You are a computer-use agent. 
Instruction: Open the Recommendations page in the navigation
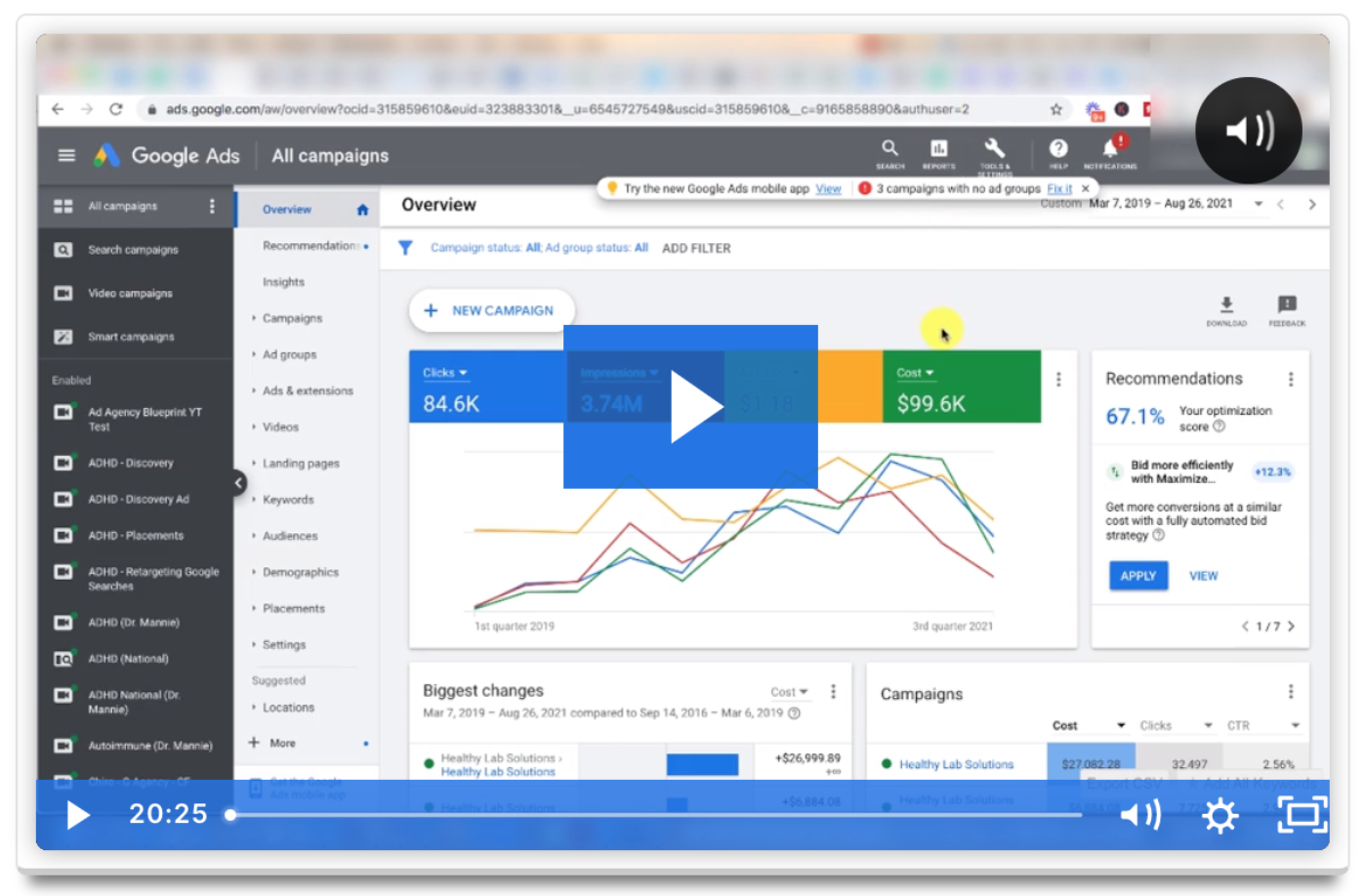click(x=310, y=246)
